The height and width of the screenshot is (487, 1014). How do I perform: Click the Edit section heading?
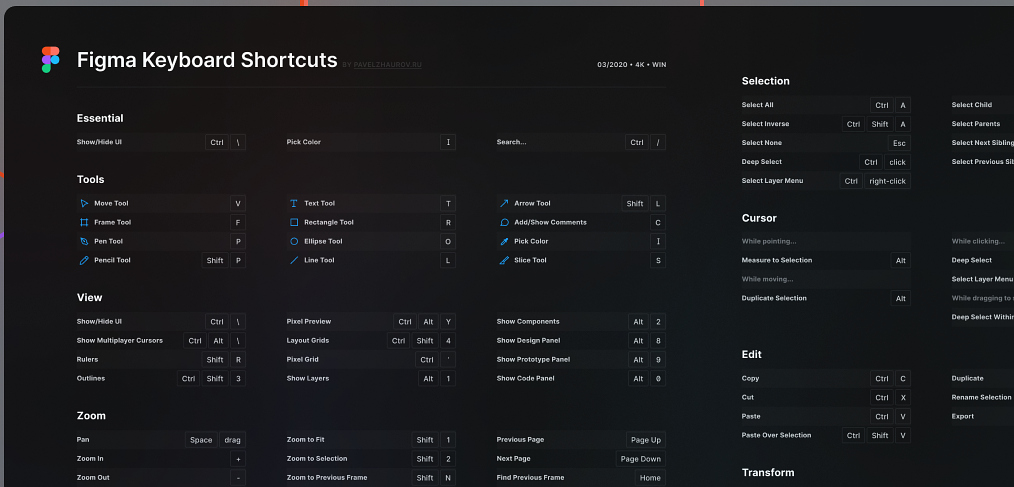751,354
